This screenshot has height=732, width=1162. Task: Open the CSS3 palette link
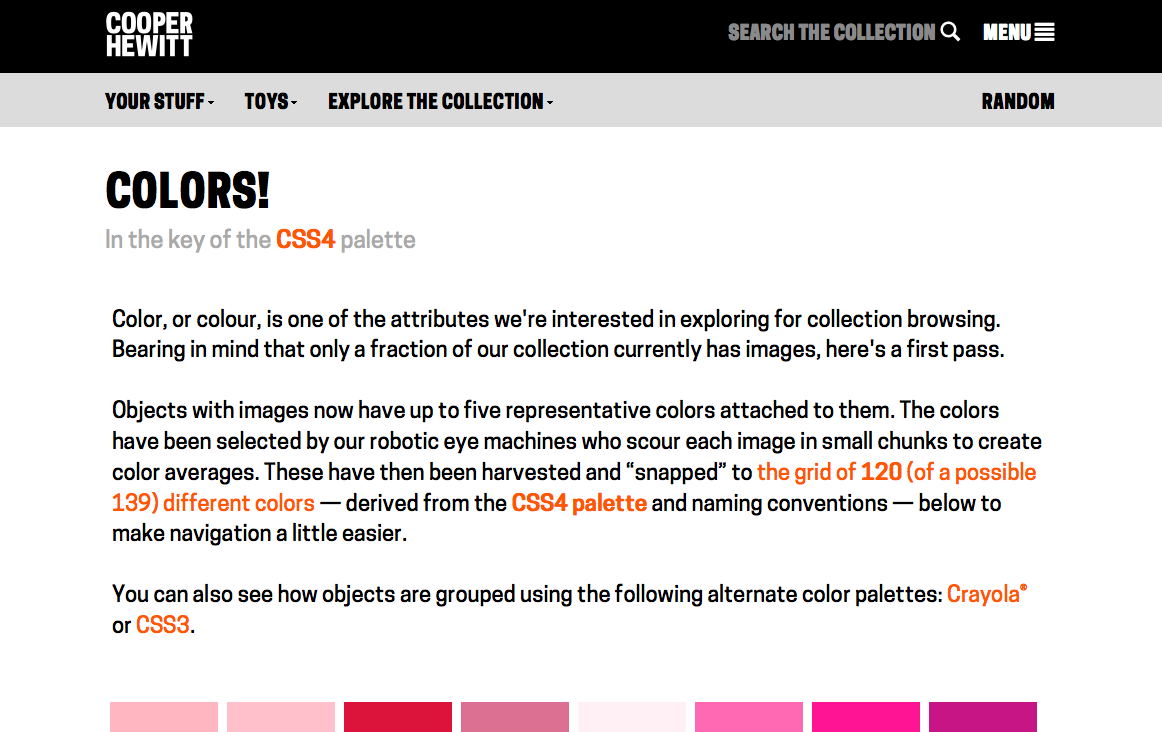pos(162,625)
